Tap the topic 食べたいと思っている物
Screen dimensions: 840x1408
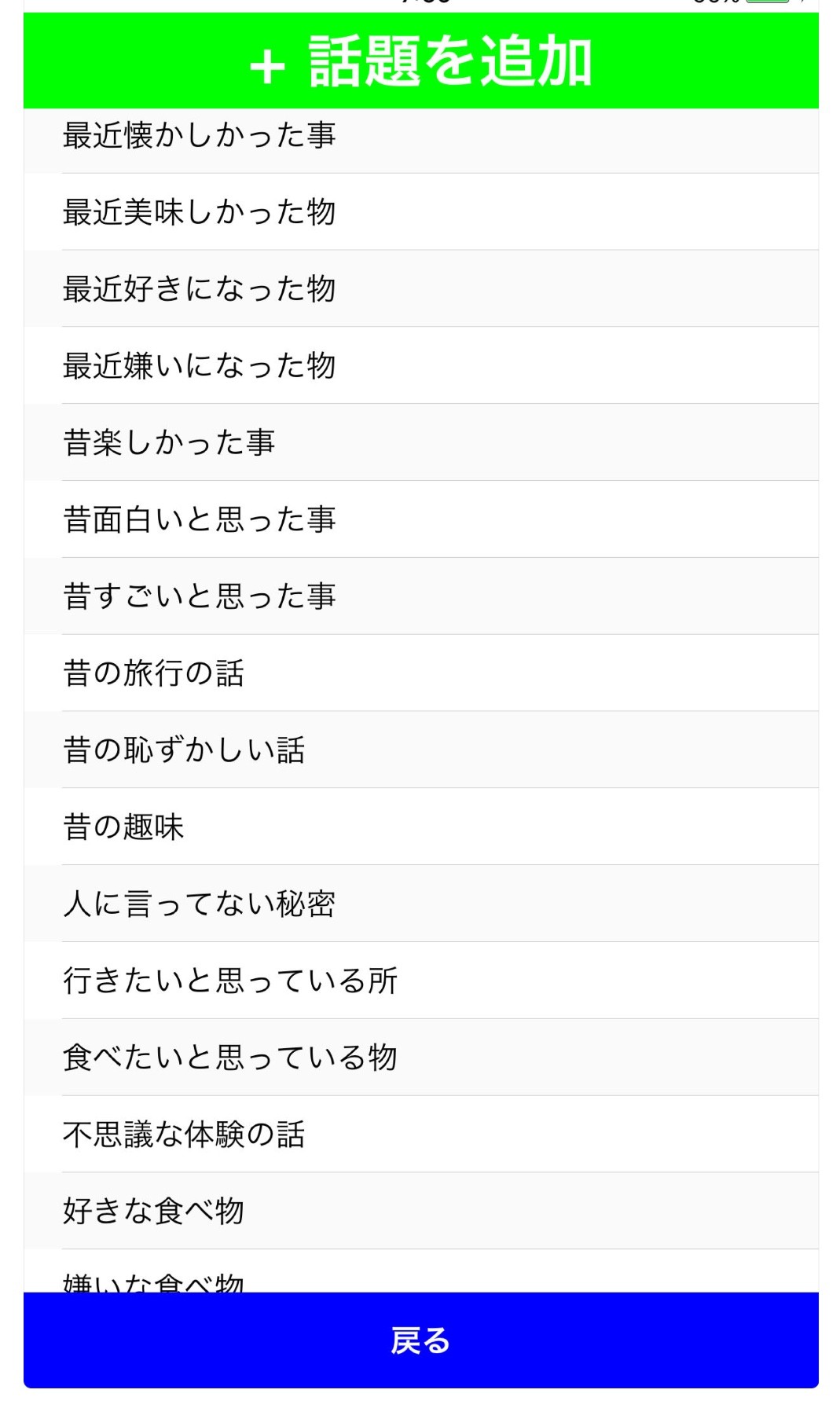[x=230, y=1058]
